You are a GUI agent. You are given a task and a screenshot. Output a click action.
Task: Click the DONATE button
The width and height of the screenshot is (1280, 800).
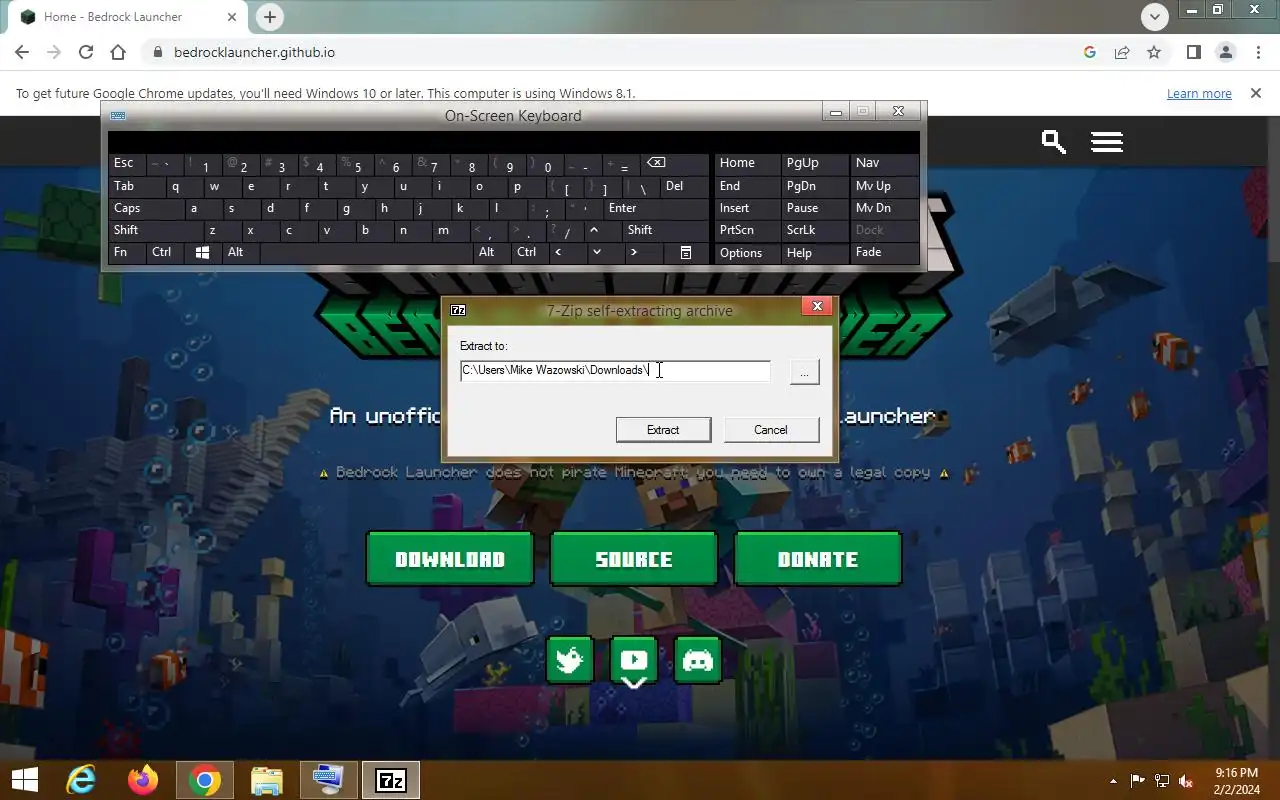818,559
